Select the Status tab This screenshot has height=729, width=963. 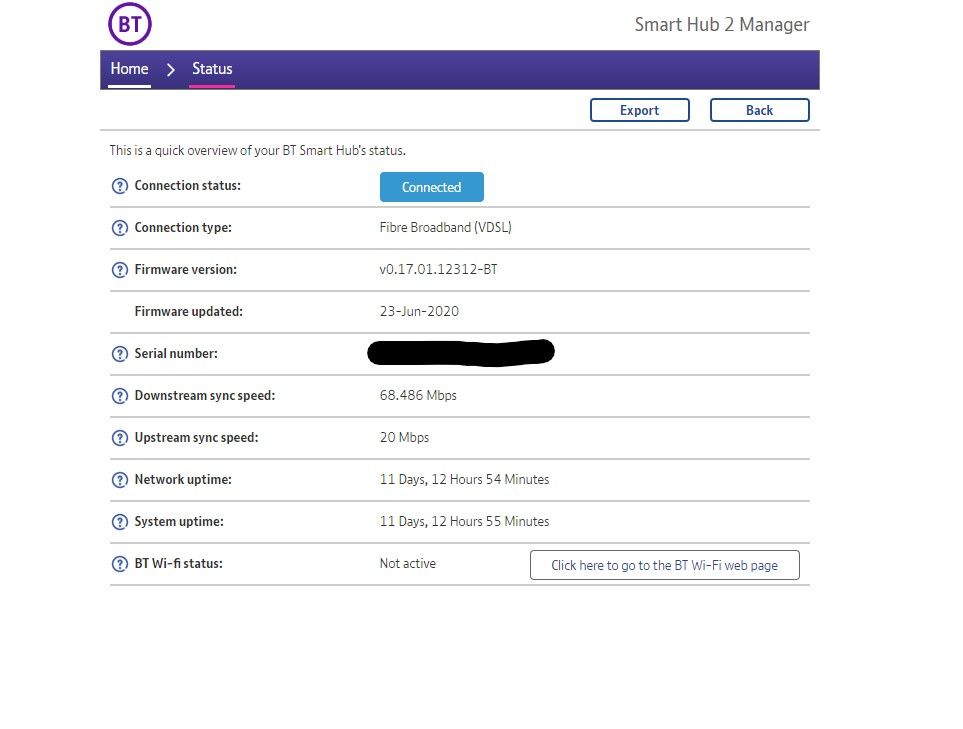coord(212,69)
